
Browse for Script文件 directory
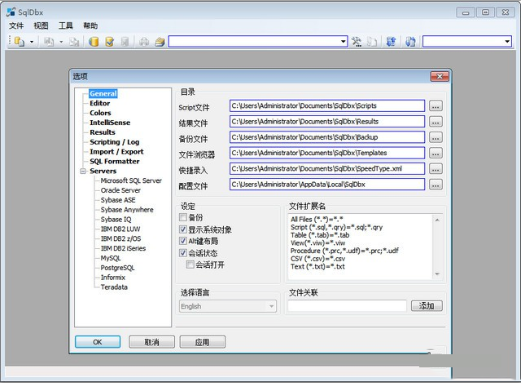tap(436, 106)
